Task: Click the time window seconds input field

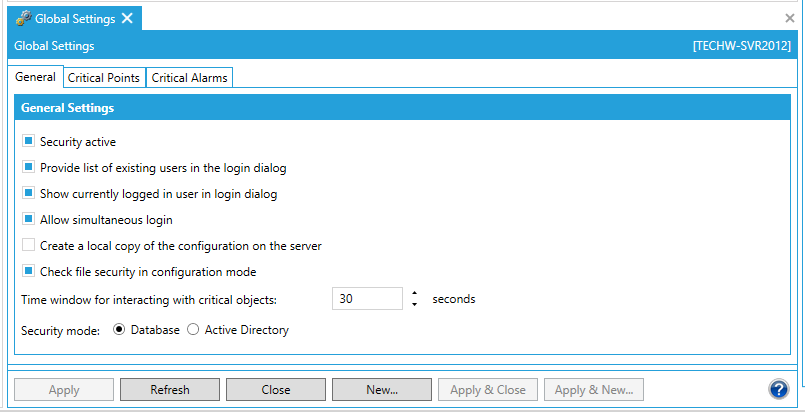Action: tap(367, 299)
